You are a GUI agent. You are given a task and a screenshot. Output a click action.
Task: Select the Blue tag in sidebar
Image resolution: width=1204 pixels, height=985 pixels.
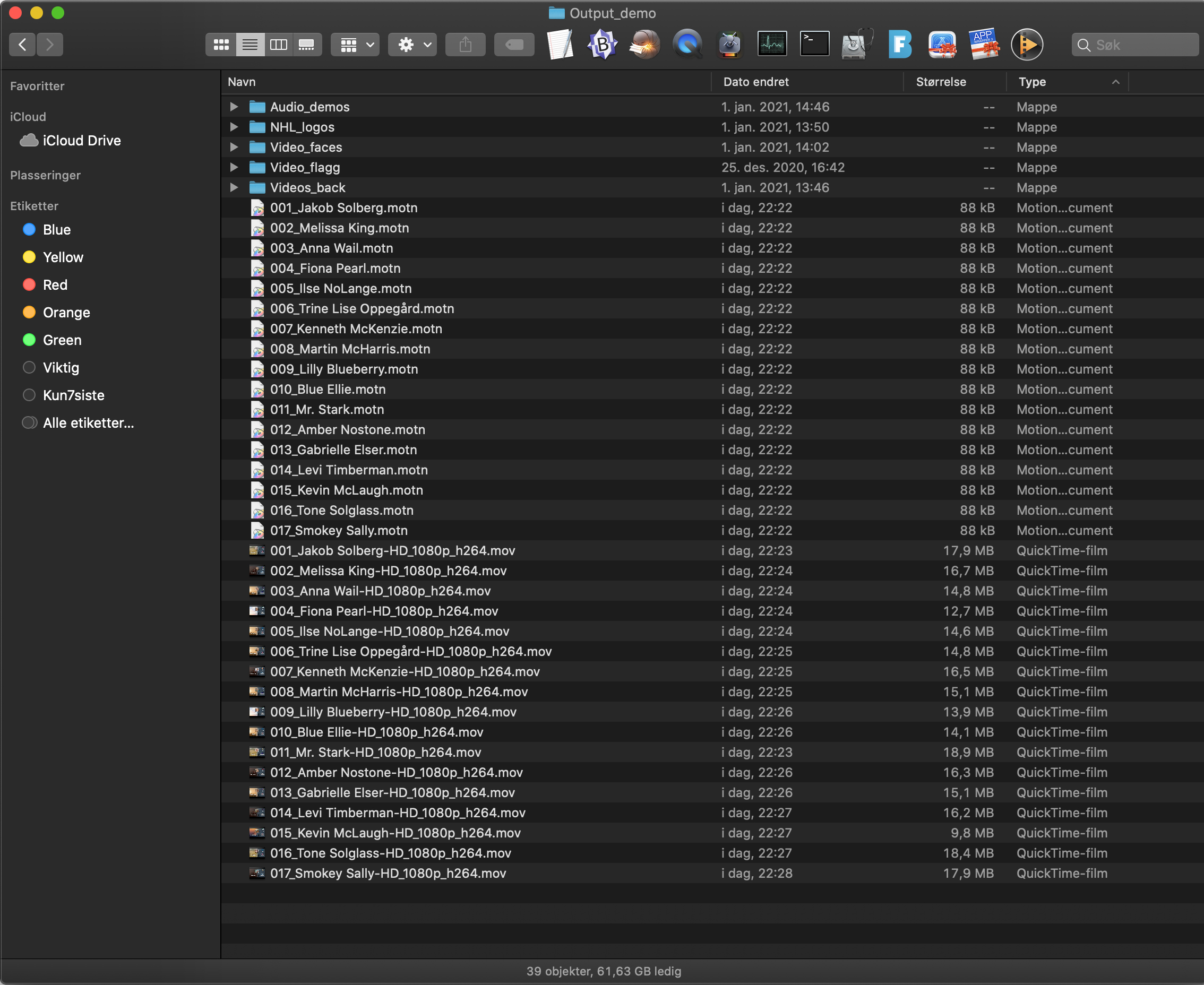click(47, 230)
